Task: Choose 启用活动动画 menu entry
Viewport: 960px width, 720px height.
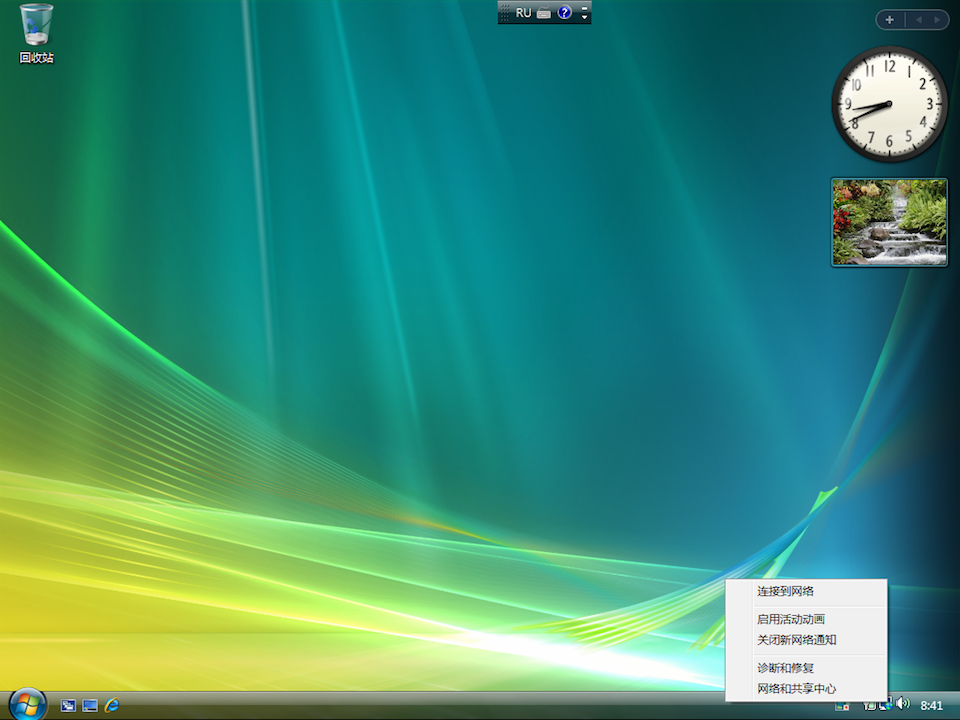Action: point(806,619)
